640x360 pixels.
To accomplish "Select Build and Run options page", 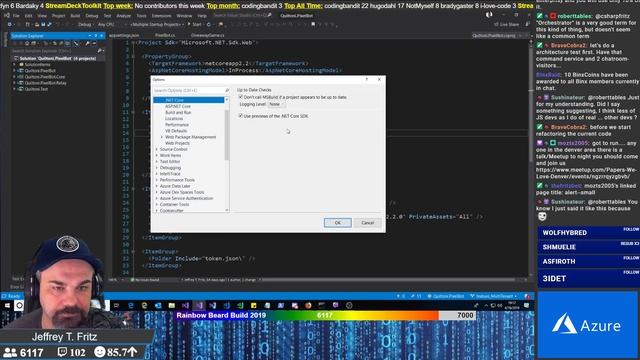I will tap(178, 112).
